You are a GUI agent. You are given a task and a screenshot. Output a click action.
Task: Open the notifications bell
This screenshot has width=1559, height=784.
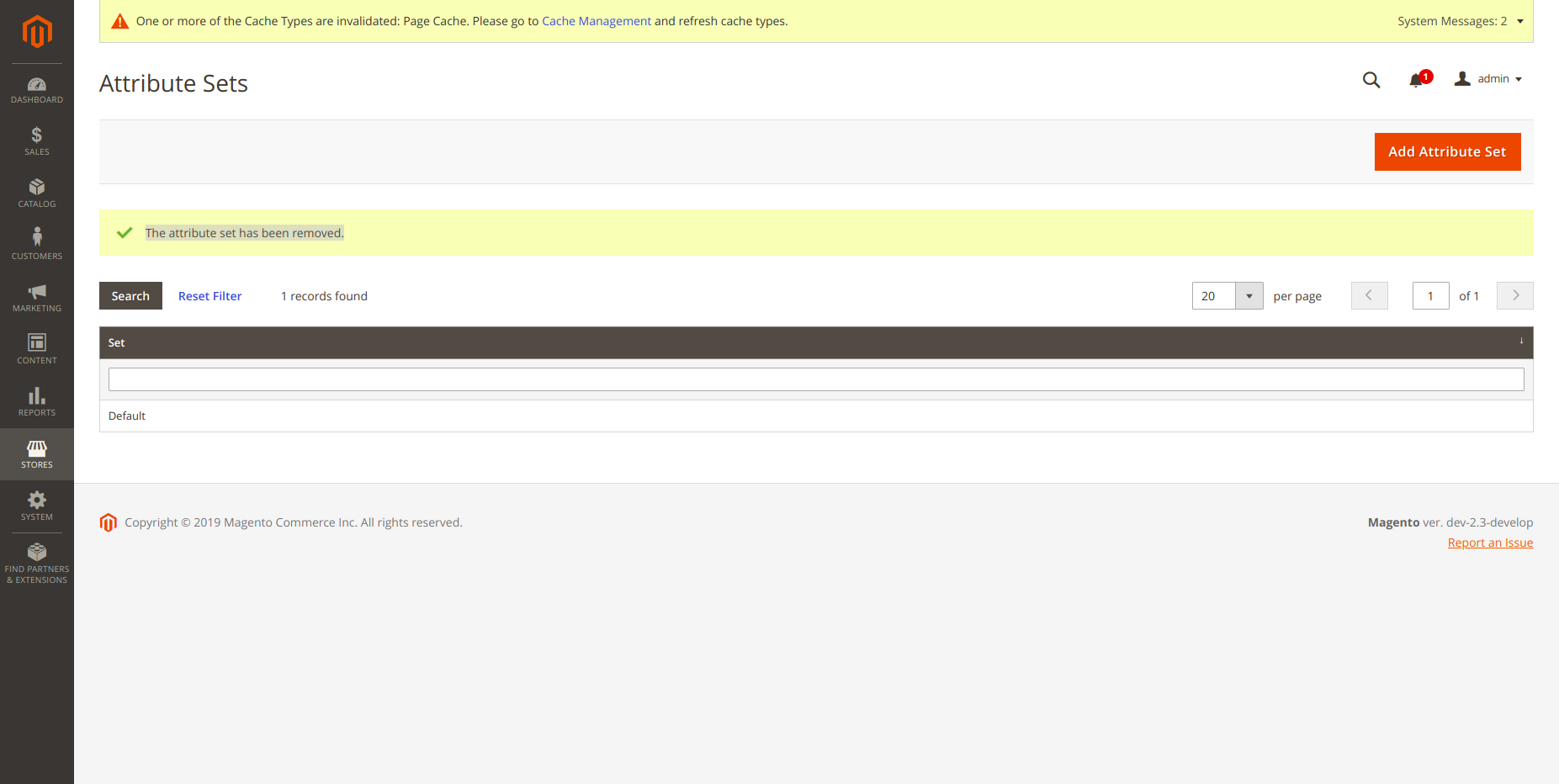(x=1416, y=79)
